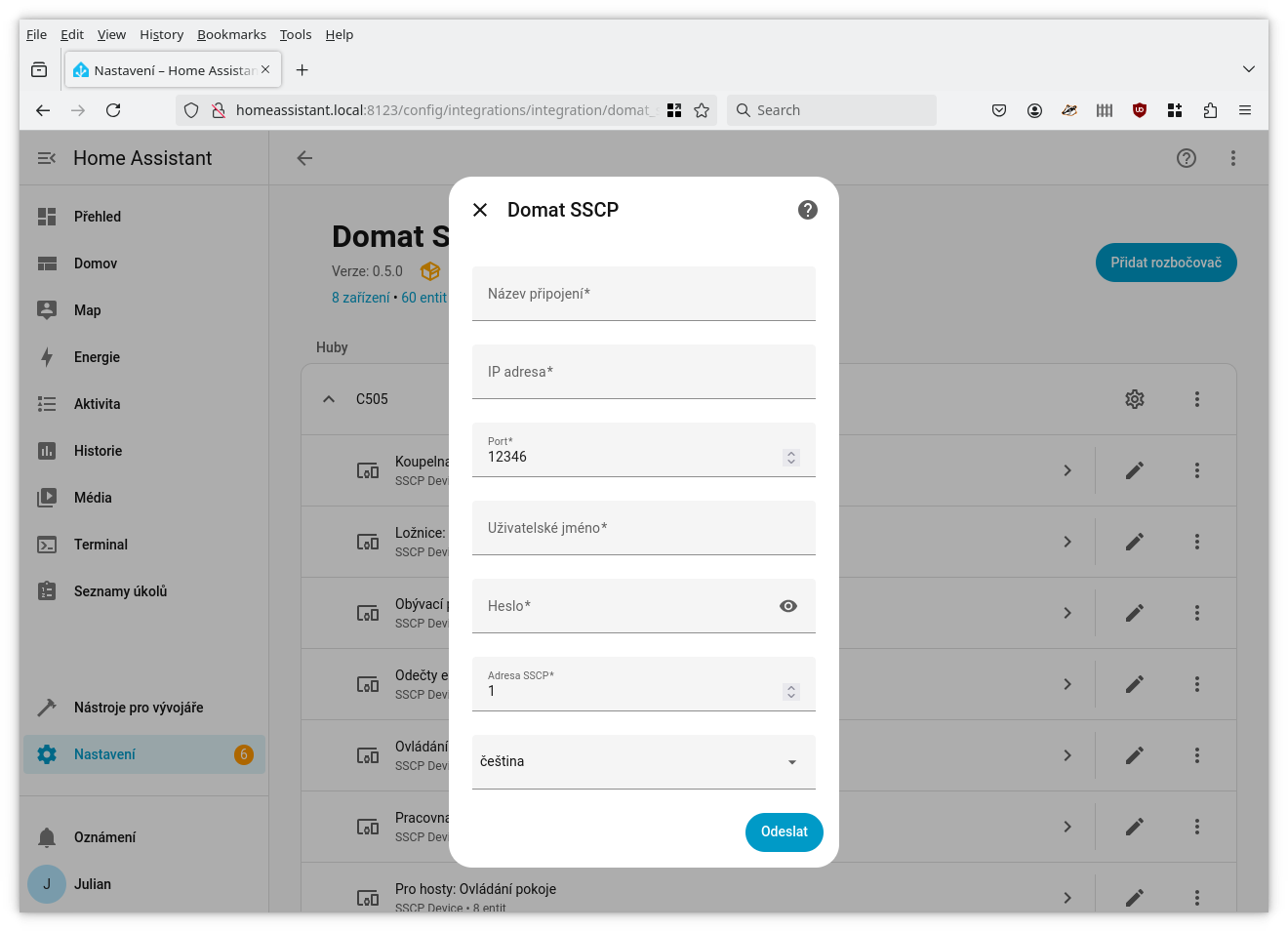Viewport: 1288px width, 932px height.
Task: Open the Bookmarks menu
Action: (x=231, y=34)
